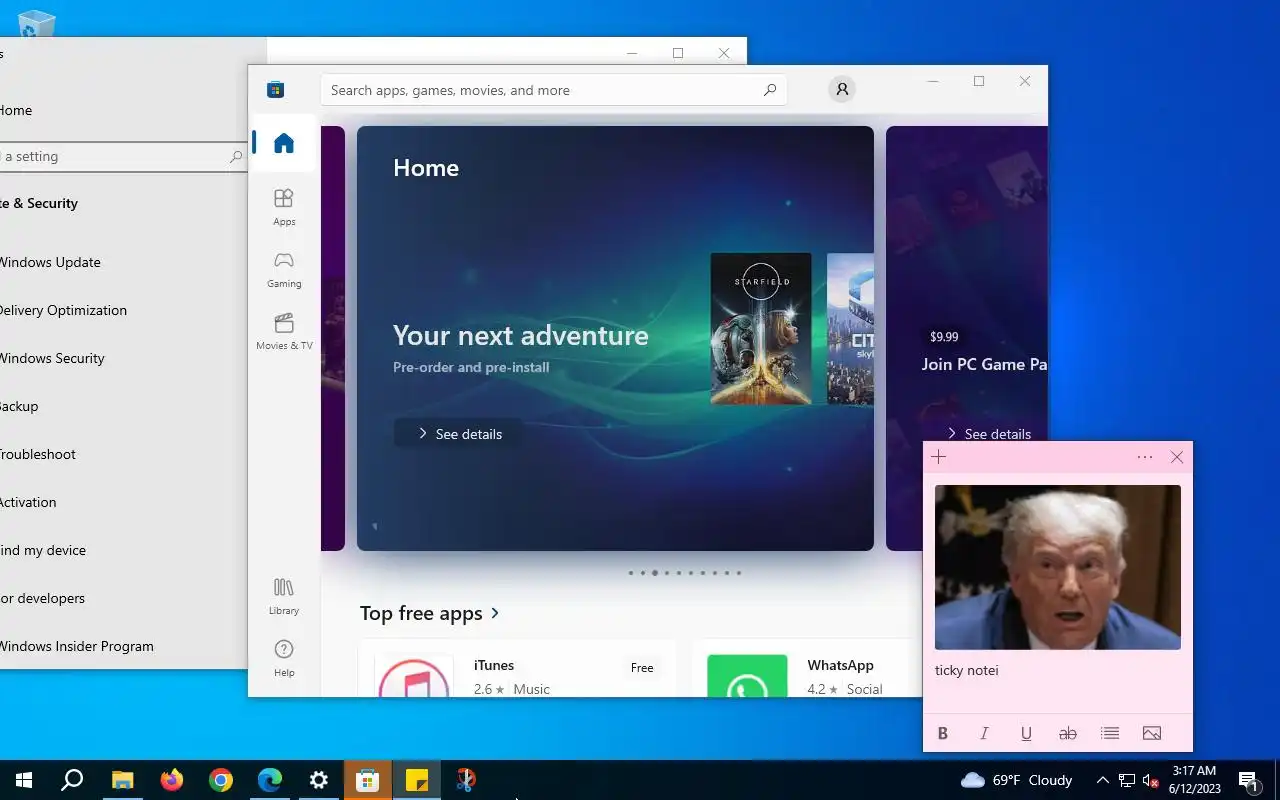
Task: Open network status tray icon
Action: (1127, 780)
